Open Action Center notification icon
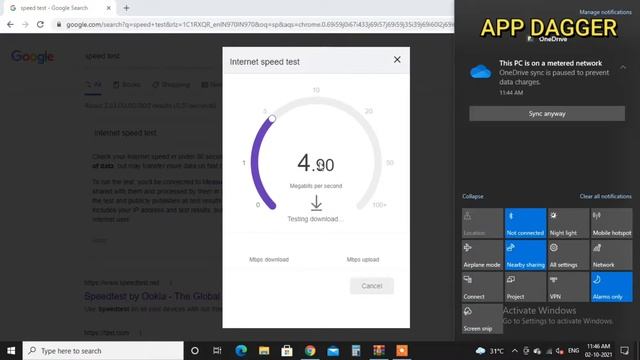Viewport: 640px width, 360px height. click(624, 351)
